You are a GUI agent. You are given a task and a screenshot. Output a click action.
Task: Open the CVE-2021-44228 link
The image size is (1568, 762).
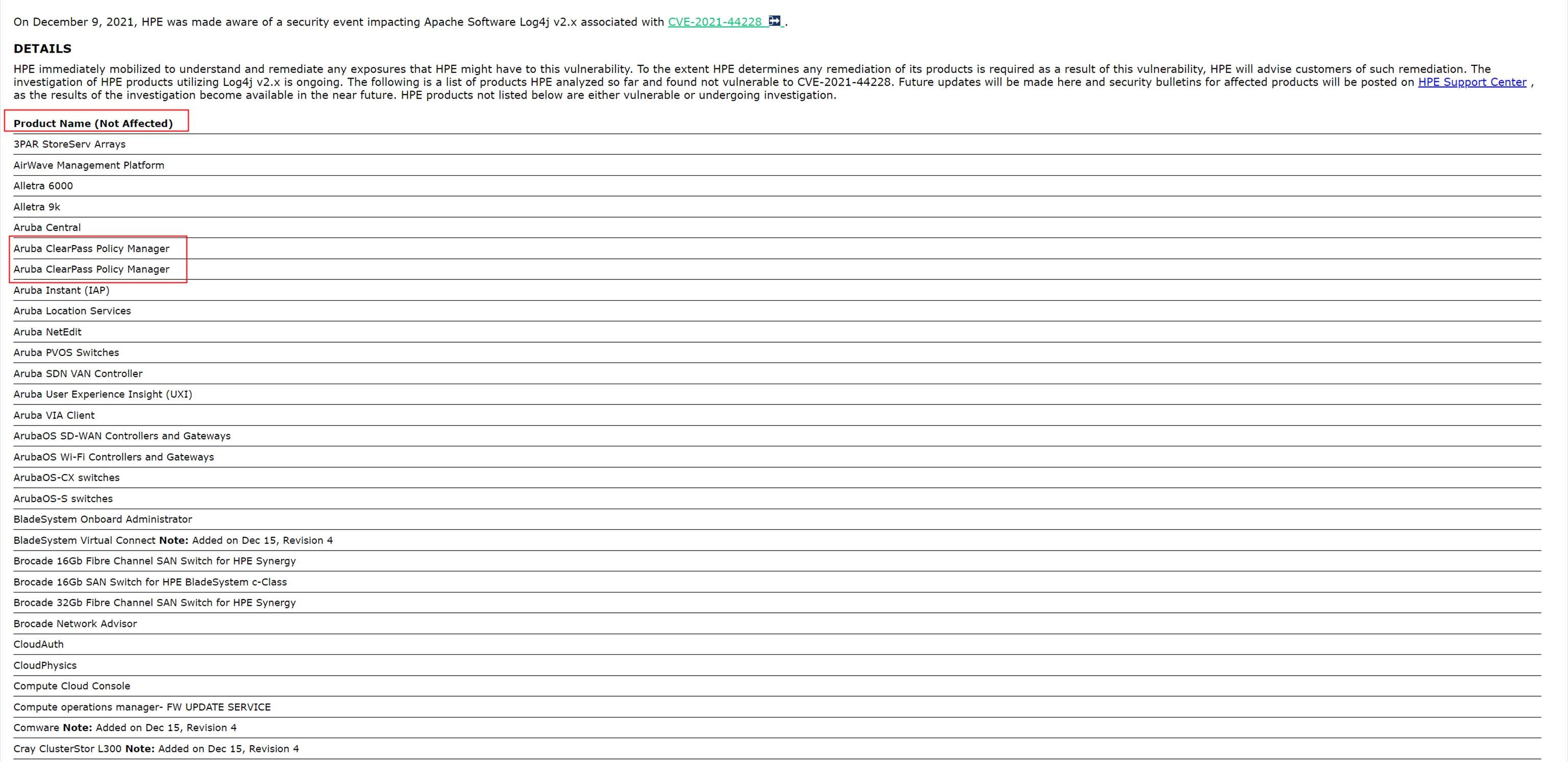[715, 22]
